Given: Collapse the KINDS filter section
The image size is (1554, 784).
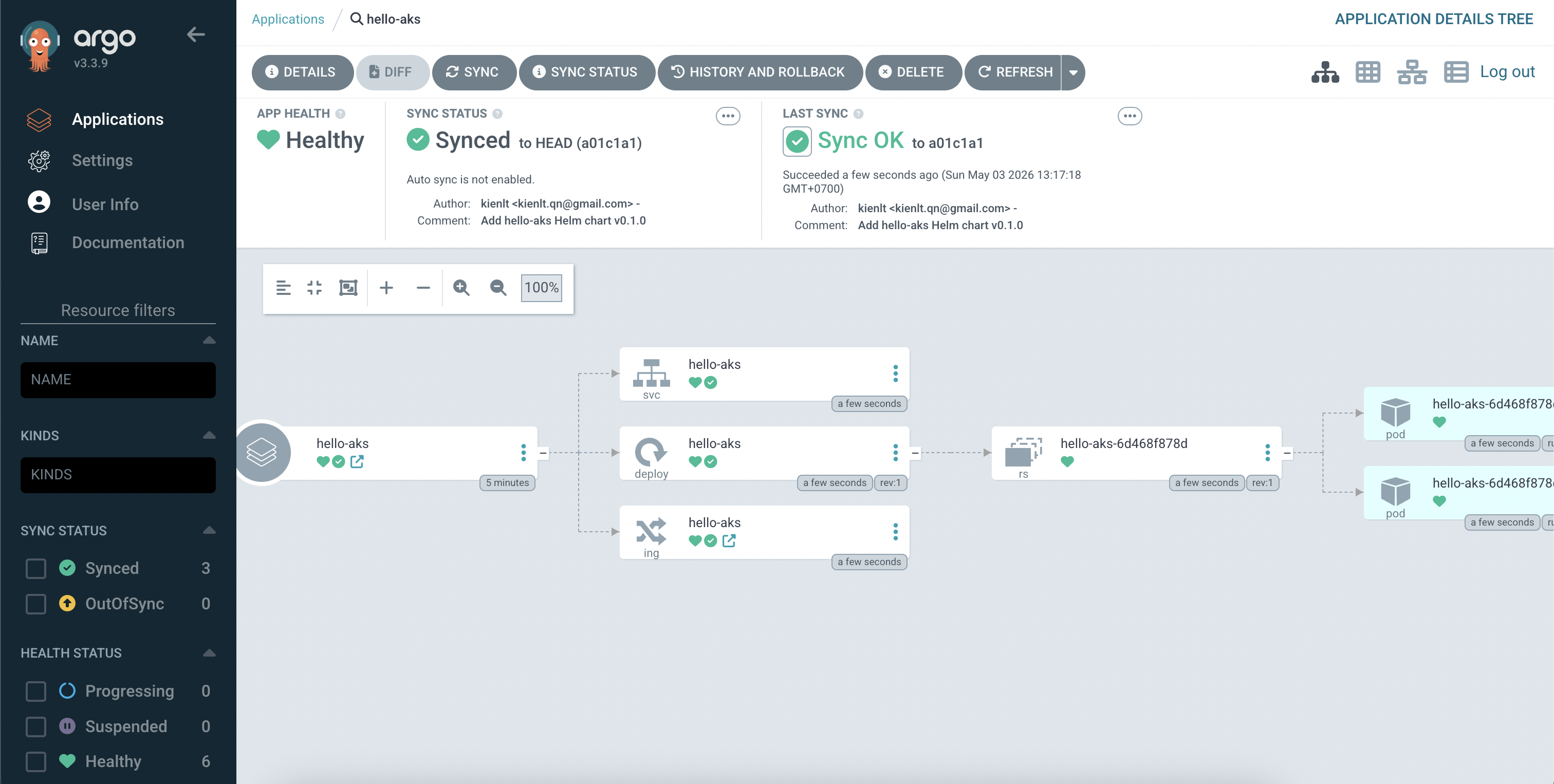Looking at the screenshot, I should [x=209, y=436].
